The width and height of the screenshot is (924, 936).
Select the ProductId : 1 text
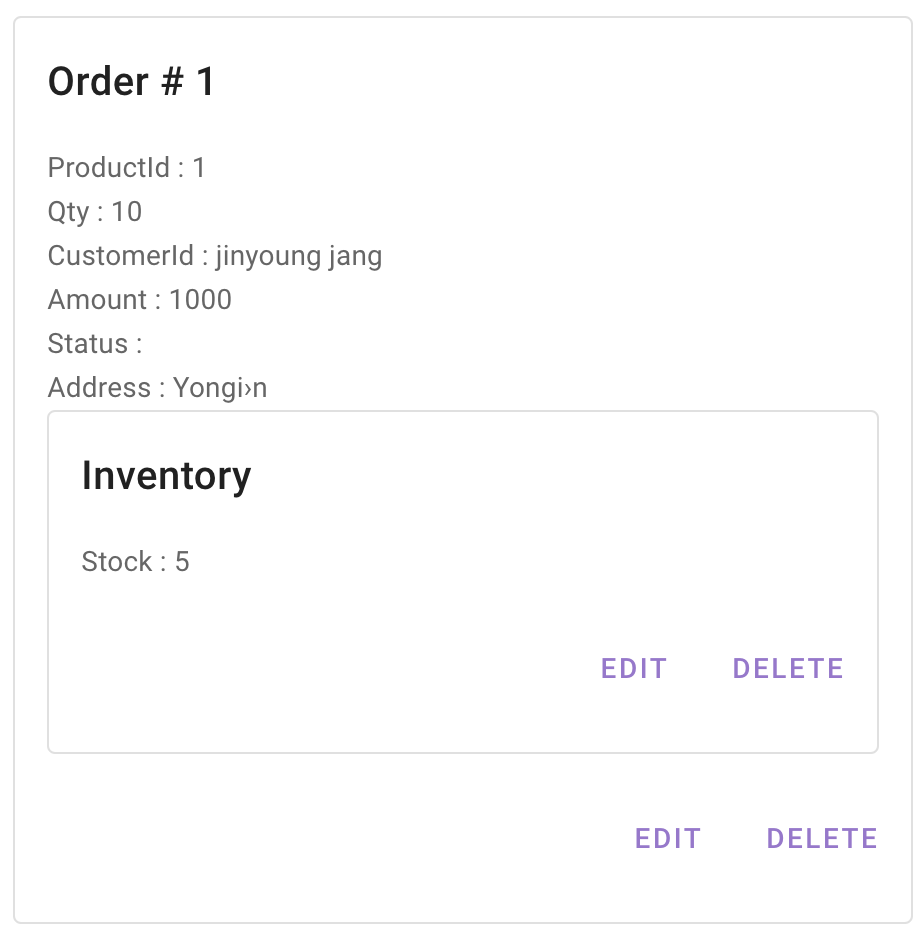coord(126,168)
